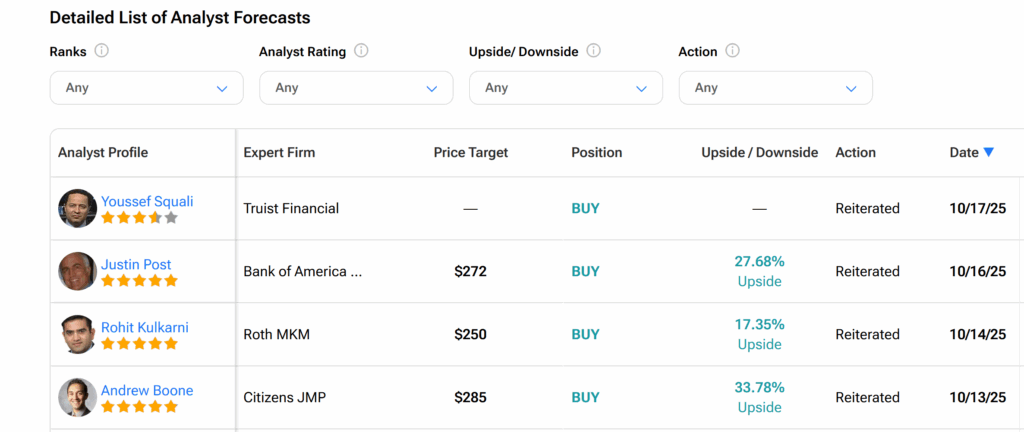Click Andrew Boone's star rating
This screenshot has width=1024, height=432.
point(139,407)
